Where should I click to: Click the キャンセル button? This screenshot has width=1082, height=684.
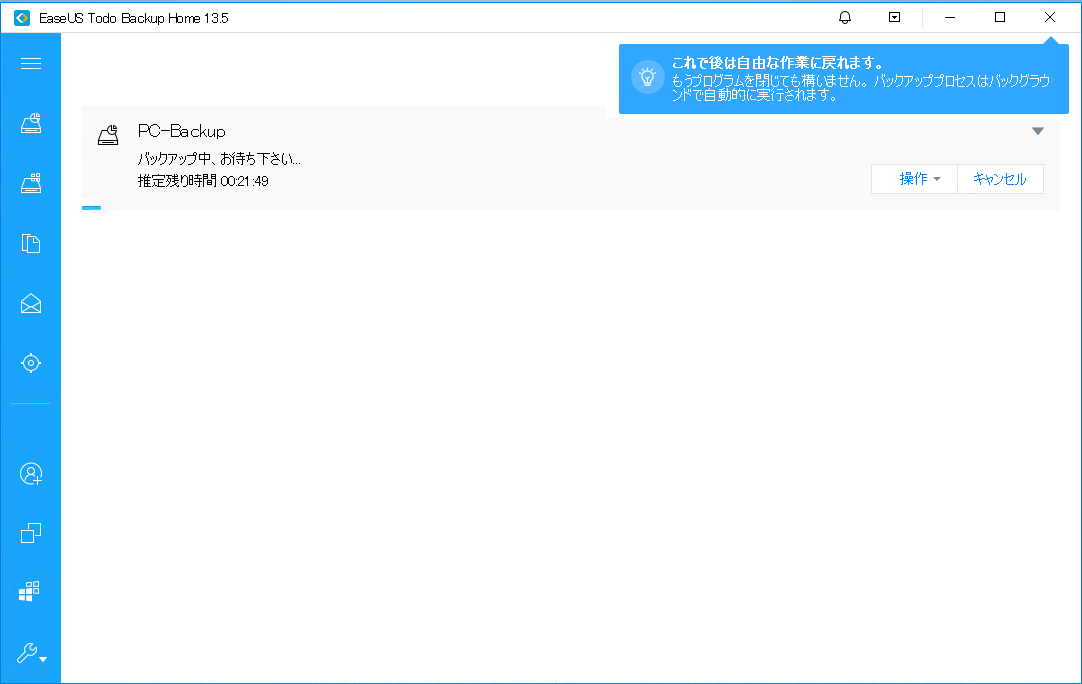click(x=1000, y=179)
